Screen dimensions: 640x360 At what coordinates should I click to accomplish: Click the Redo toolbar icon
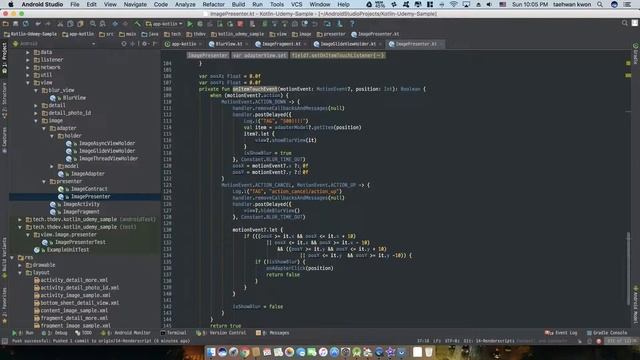pyautogui.click(x=48, y=24)
